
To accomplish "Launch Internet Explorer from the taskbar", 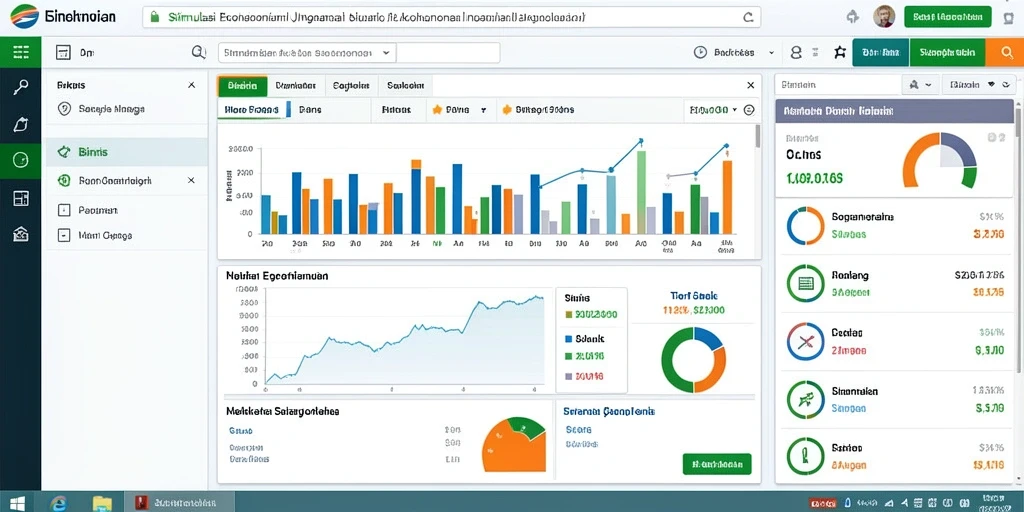I will 59,502.
